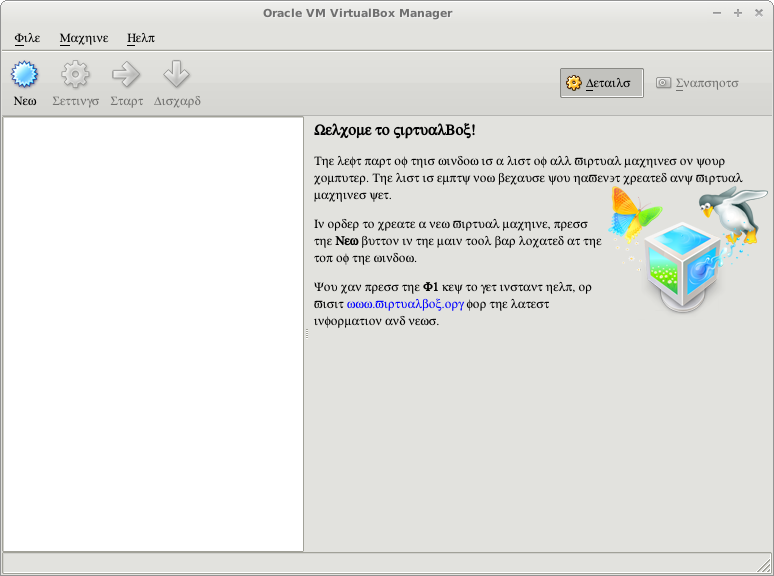Switch to the Σναπσηοτσ view button
The image size is (774, 576).
[697, 83]
